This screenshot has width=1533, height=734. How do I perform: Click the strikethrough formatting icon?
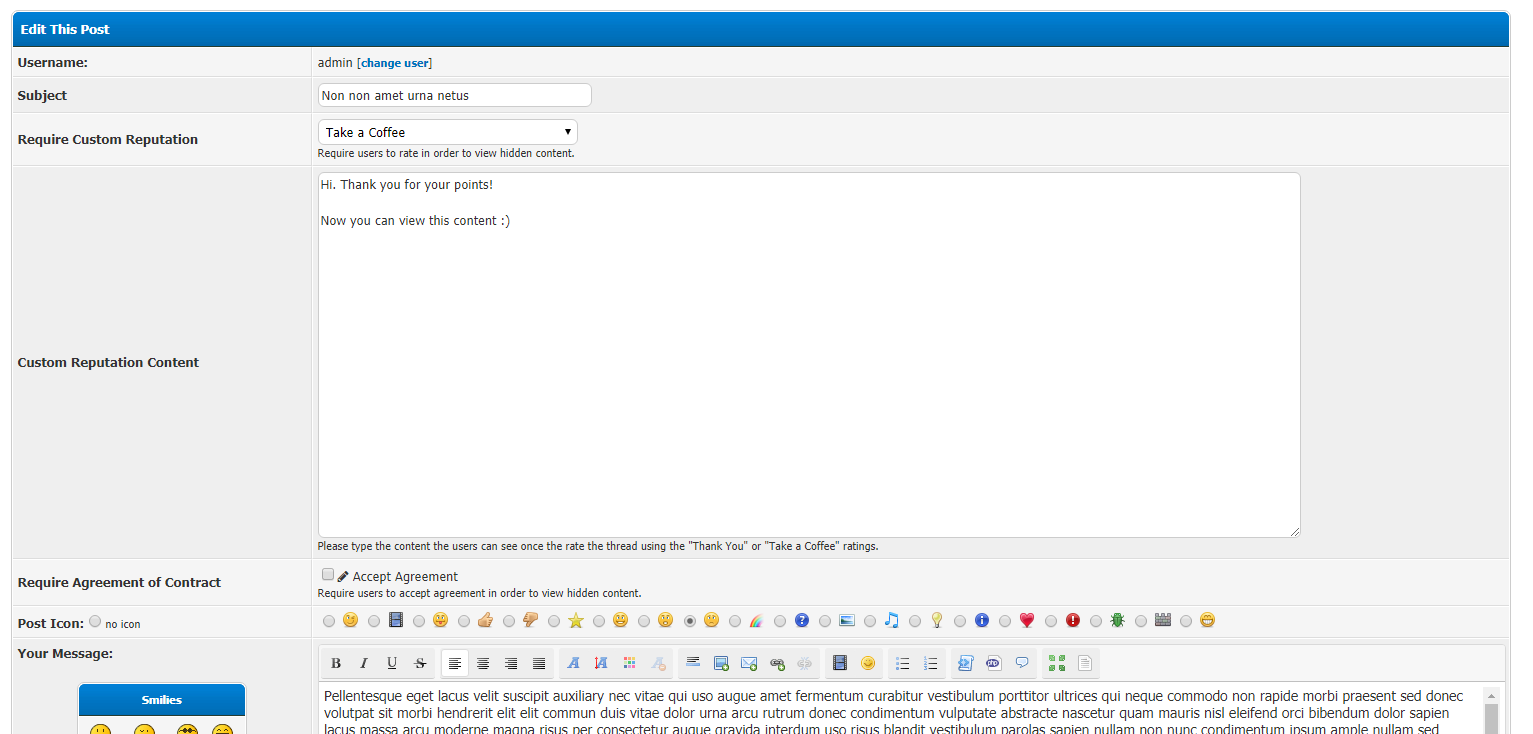420,663
